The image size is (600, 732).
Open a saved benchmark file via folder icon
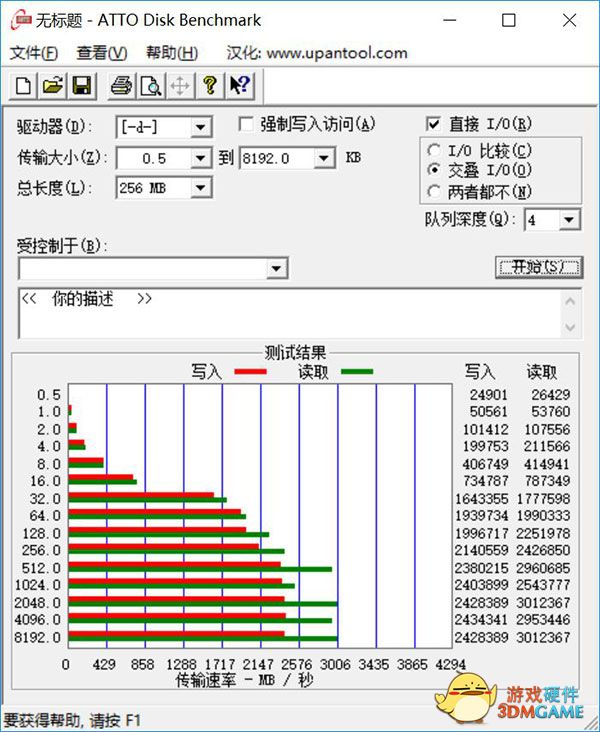coord(52,85)
